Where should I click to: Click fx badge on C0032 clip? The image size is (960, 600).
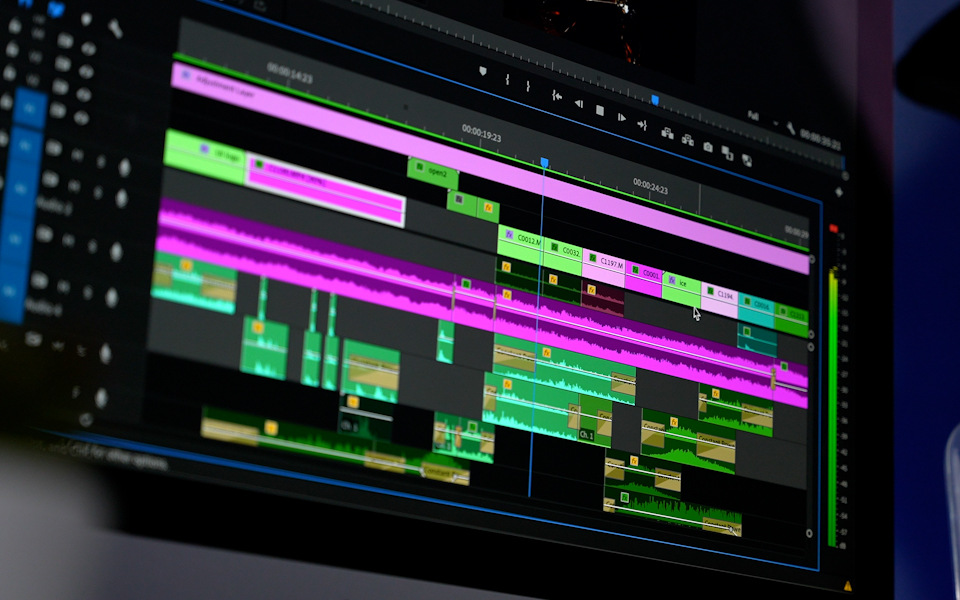pyautogui.click(x=555, y=247)
